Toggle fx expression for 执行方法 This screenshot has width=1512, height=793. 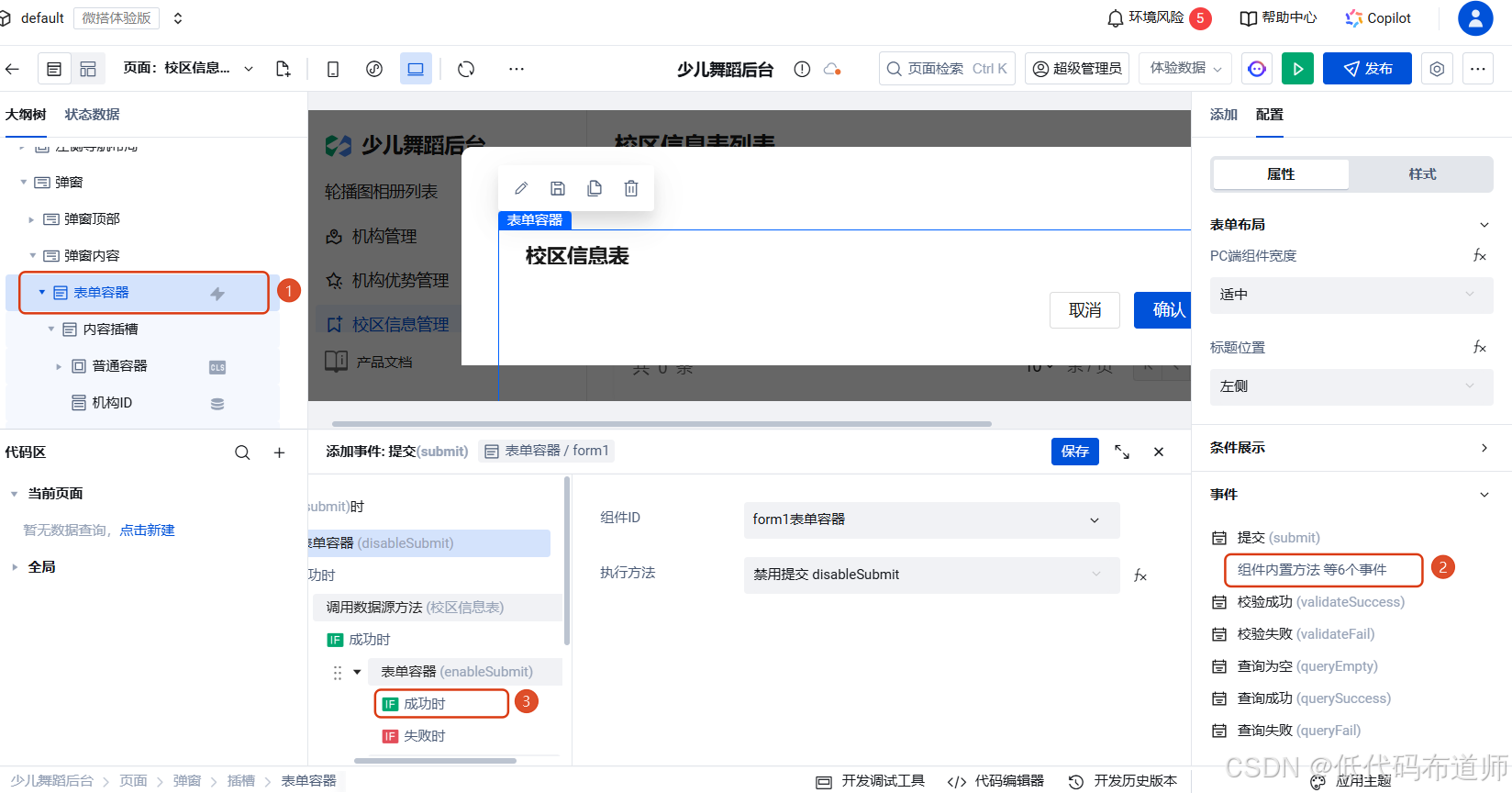tap(1140, 575)
